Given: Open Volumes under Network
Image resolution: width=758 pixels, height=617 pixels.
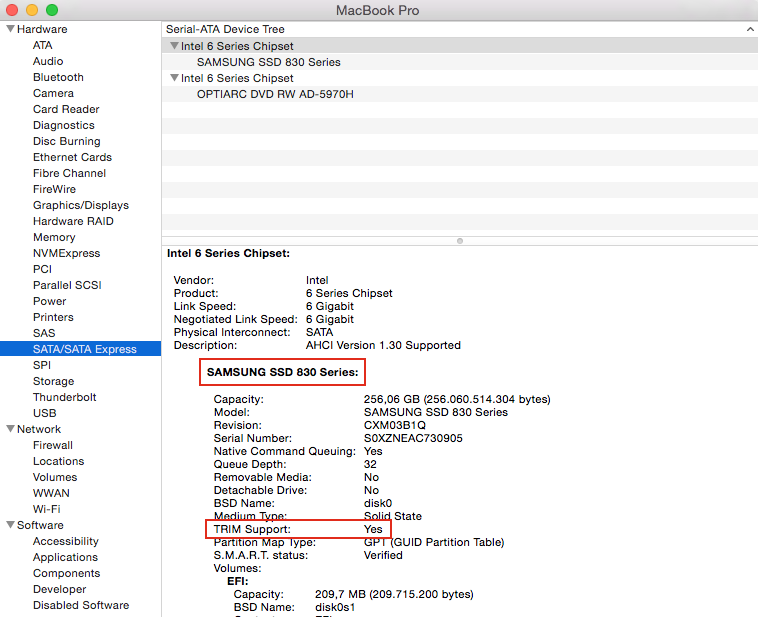Looking at the screenshot, I should point(55,477).
